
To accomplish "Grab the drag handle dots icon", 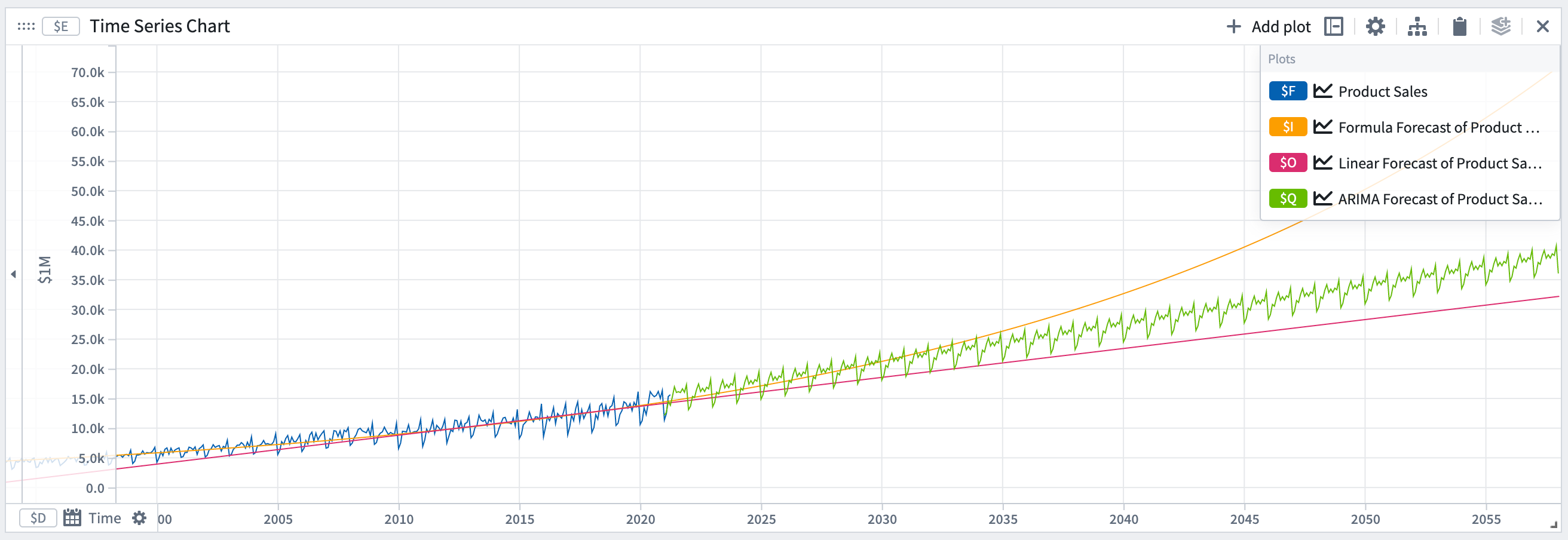I will [x=26, y=27].
